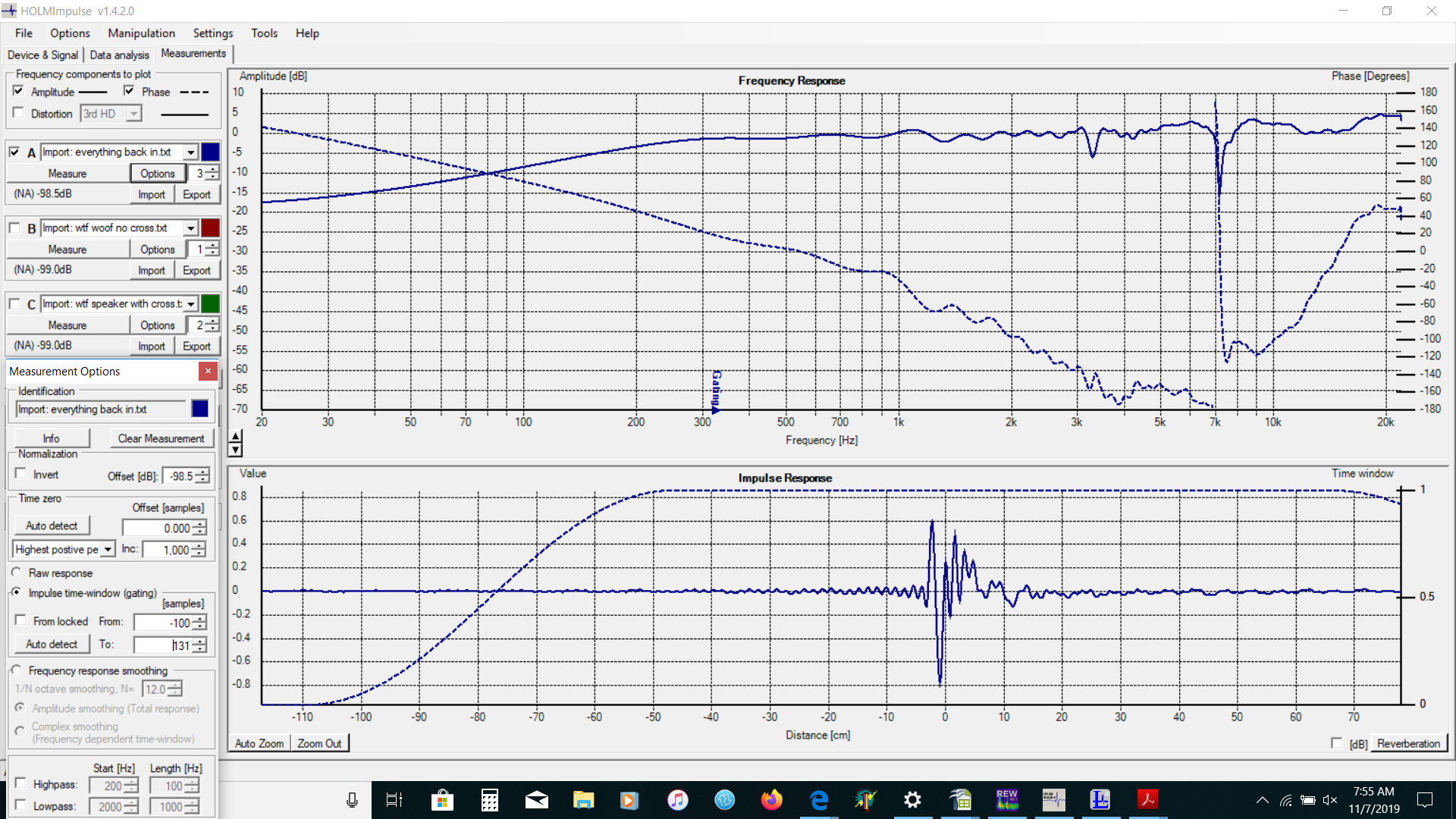The image size is (1456, 819).
Task: Close the Measurement Options panel
Action: (x=208, y=371)
